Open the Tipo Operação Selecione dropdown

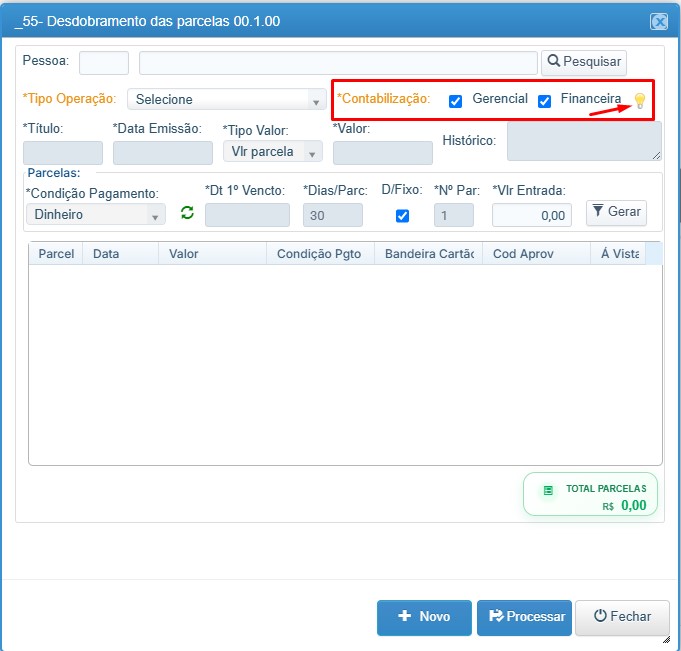pyautogui.click(x=227, y=99)
